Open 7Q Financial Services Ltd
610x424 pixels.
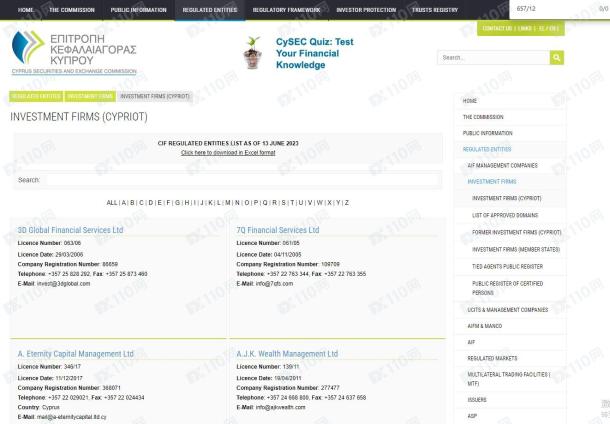[x=278, y=230]
